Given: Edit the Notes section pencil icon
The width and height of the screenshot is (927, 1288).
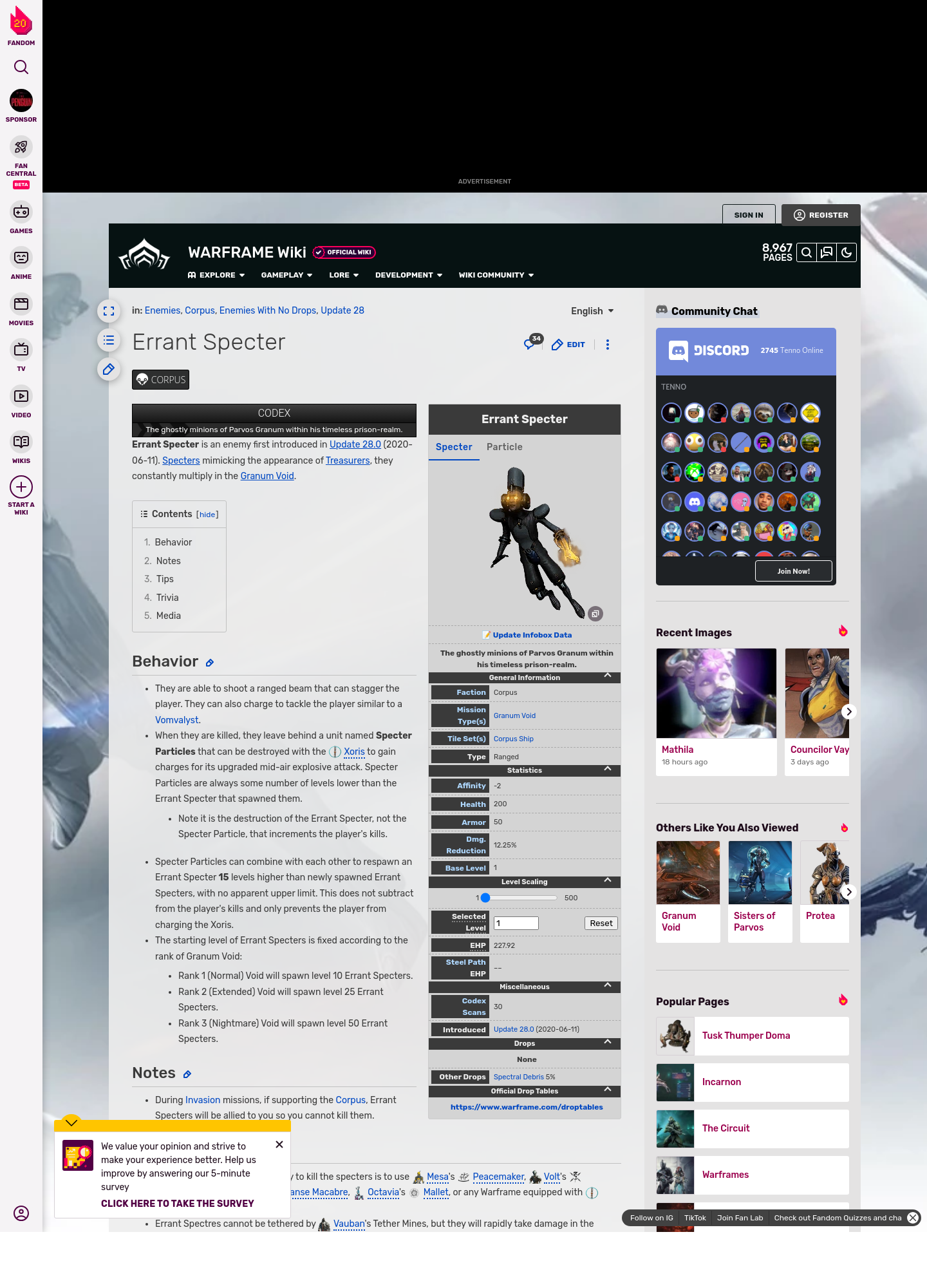Looking at the screenshot, I should coord(187,1074).
